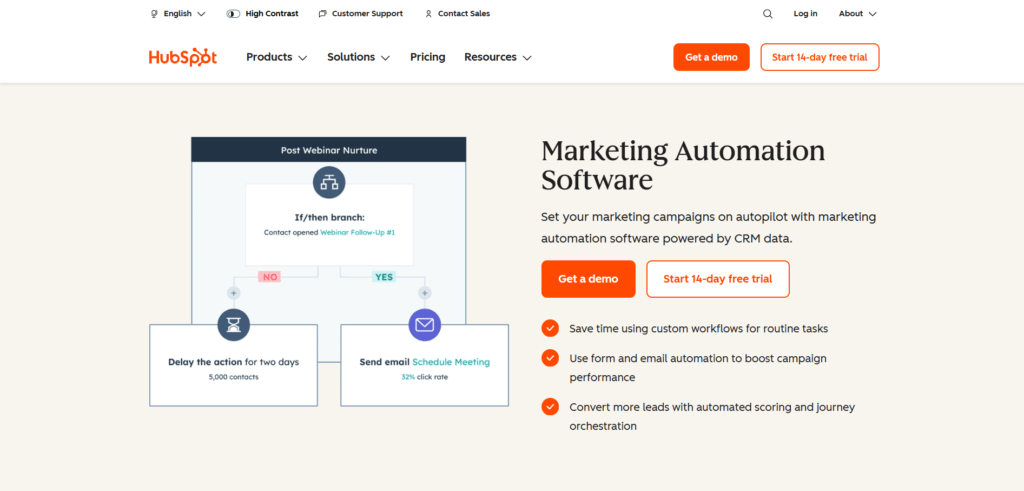This screenshot has height=491, width=1024.
Task: Click the person icon beside Contact Sales
Action: 428,14
